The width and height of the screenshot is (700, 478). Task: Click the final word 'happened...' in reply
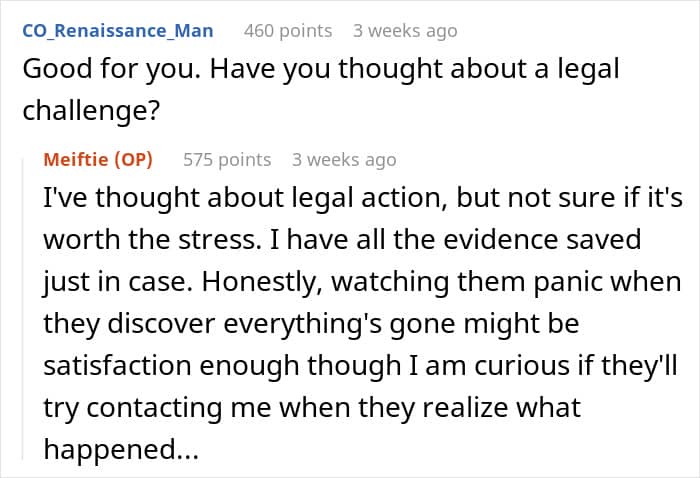click(121, 449)
